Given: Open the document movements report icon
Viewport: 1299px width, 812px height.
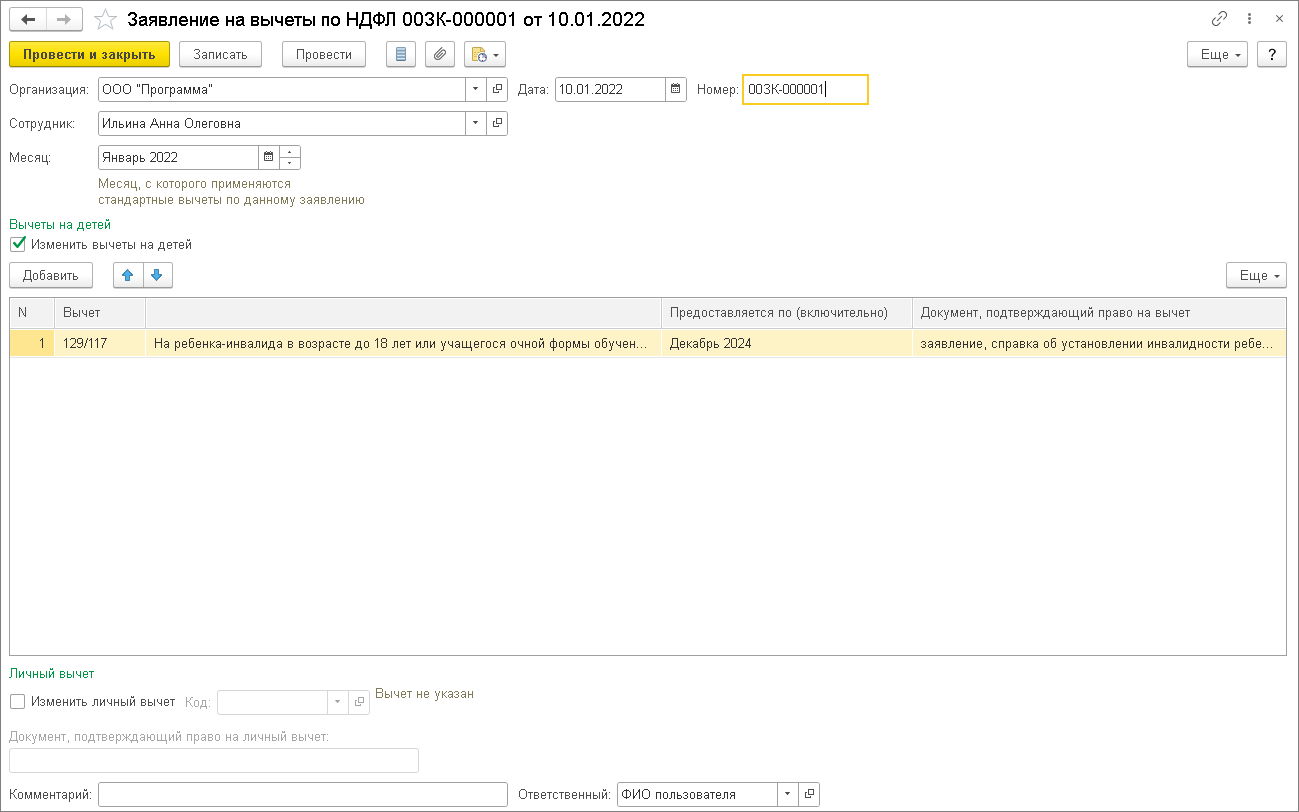Looking at the screenshot, I should point(401,54).
